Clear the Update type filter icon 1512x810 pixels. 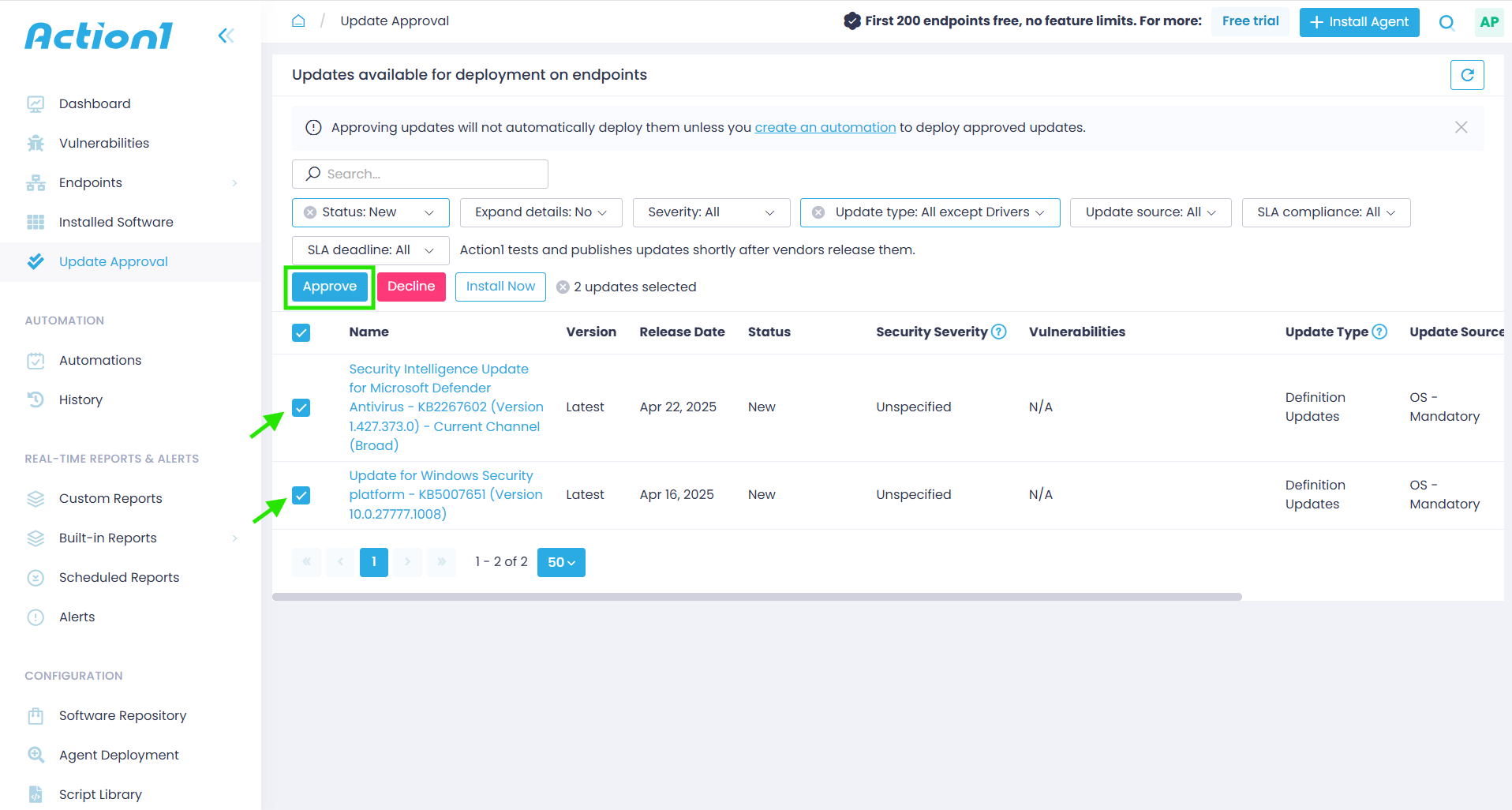coord(818,212)
